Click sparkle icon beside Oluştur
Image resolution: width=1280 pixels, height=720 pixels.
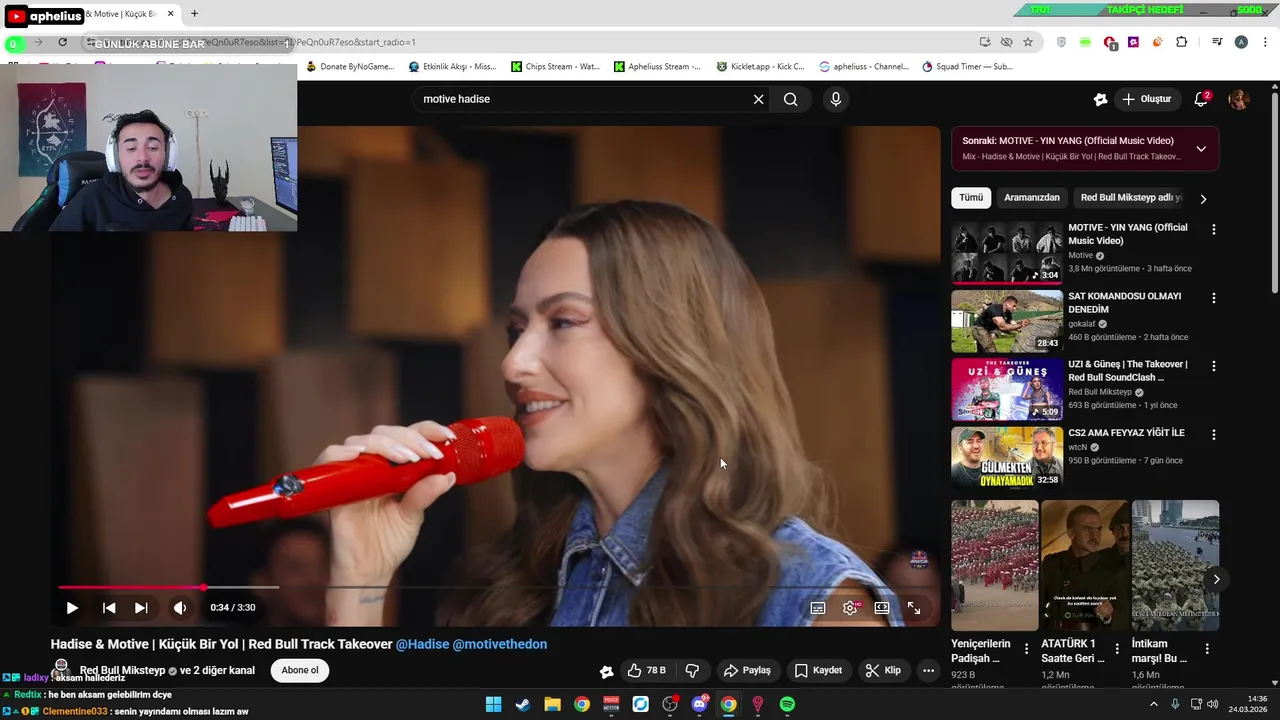[x=1100, y=99]
